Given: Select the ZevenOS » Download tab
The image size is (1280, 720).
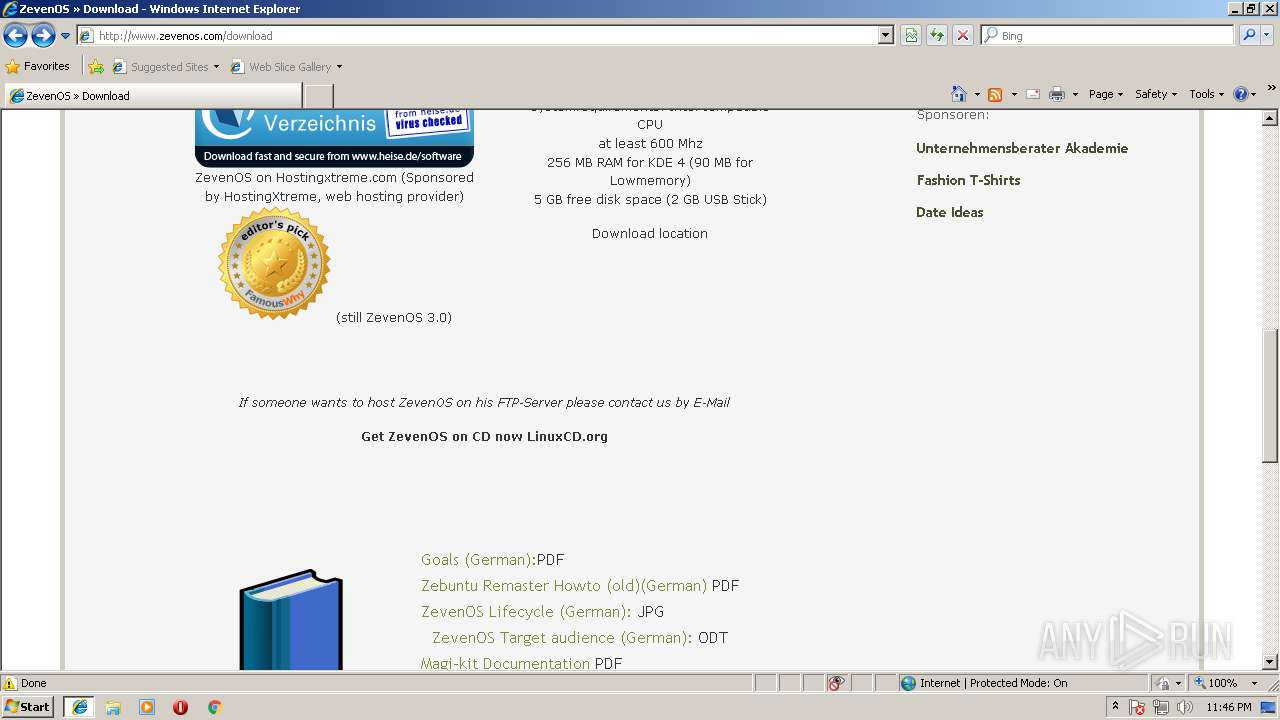Looking at the screenshot, I should pos(153,96).
